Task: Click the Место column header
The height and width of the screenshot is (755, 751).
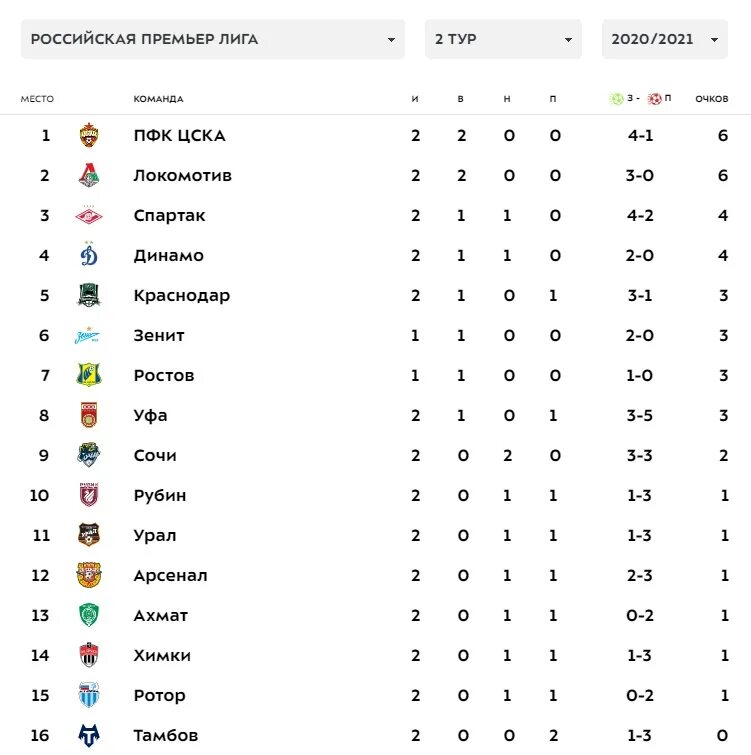Action: pos(37,99)
